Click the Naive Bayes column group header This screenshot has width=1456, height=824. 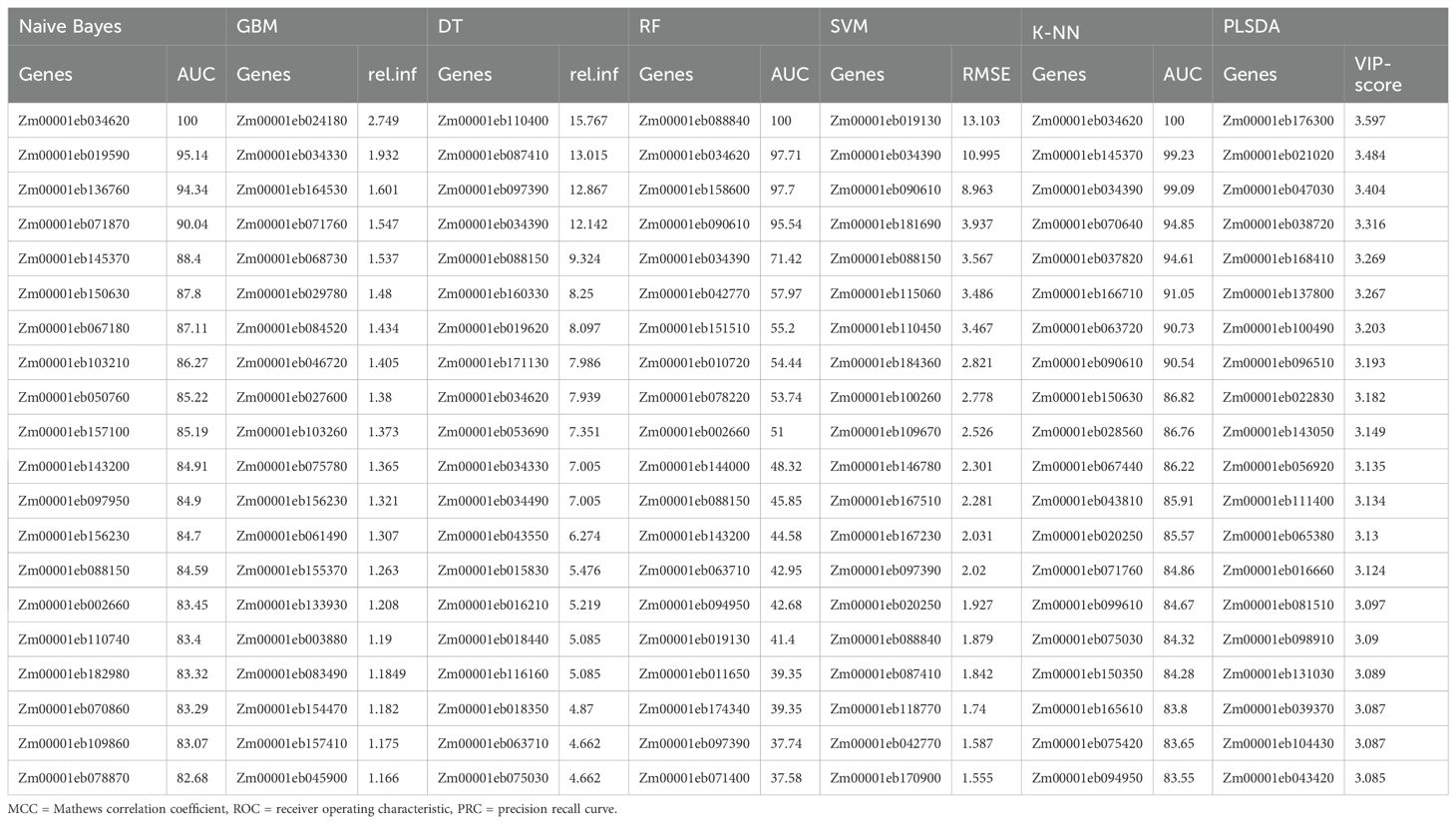(117, 27)
